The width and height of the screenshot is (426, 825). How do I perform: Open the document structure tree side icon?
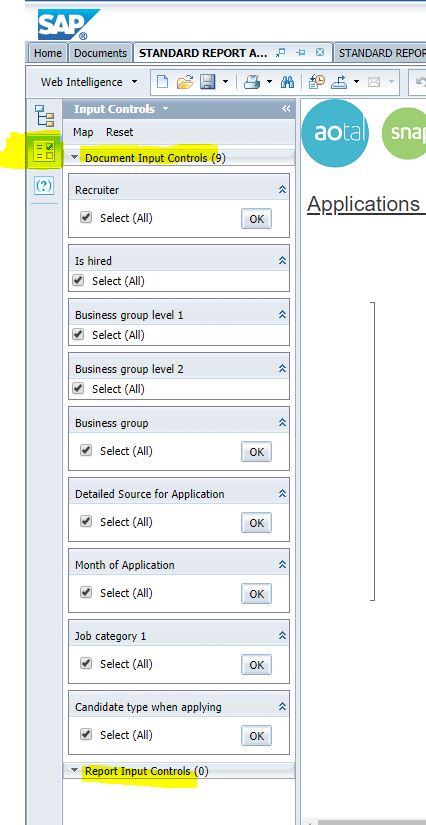(x=44, y=116)
